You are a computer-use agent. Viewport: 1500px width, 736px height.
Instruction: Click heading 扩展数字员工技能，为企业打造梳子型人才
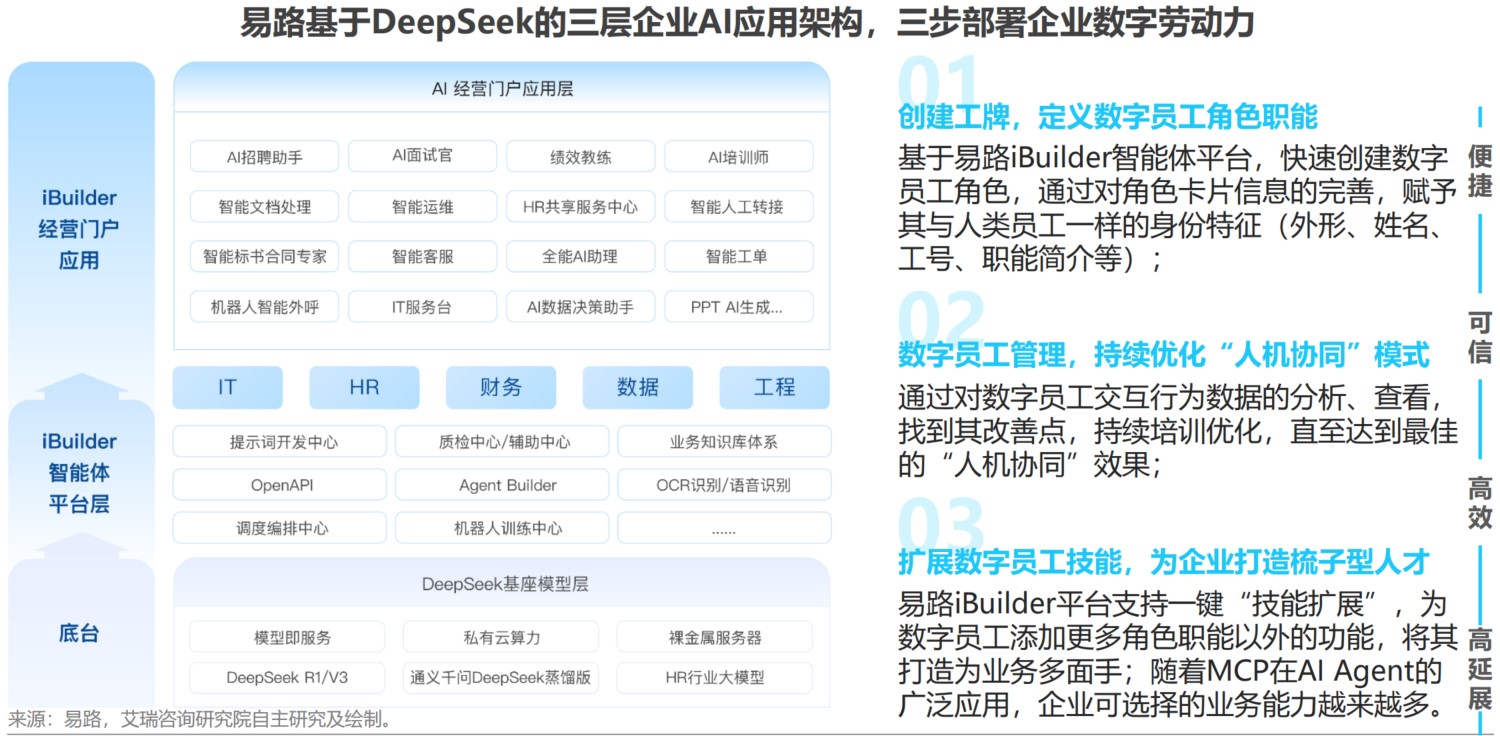click(1164, 562)
